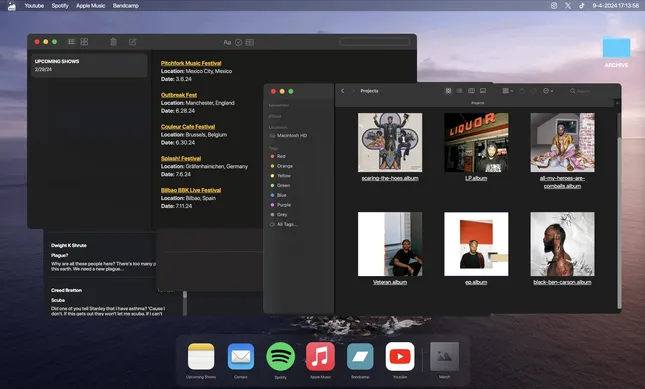This screenshot has width=645, height=389.
Task: Go back in the Projects Finder window
Action: pyautogui.click(x=343, y=91)
